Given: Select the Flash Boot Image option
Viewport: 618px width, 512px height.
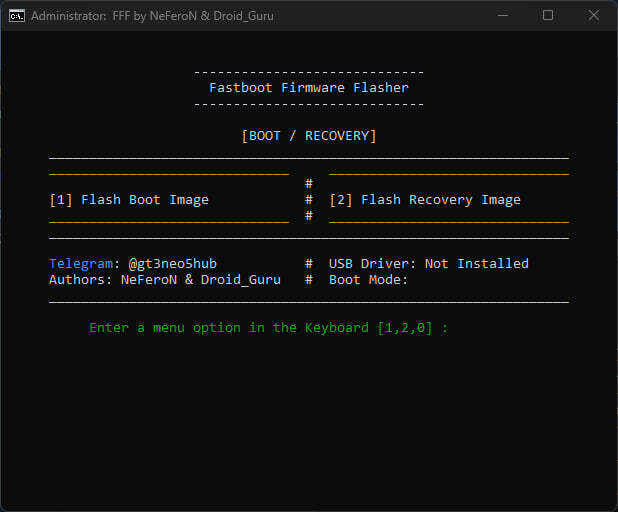Looking at the screenshot, I should pyautogui.click(x=129, y=200).
